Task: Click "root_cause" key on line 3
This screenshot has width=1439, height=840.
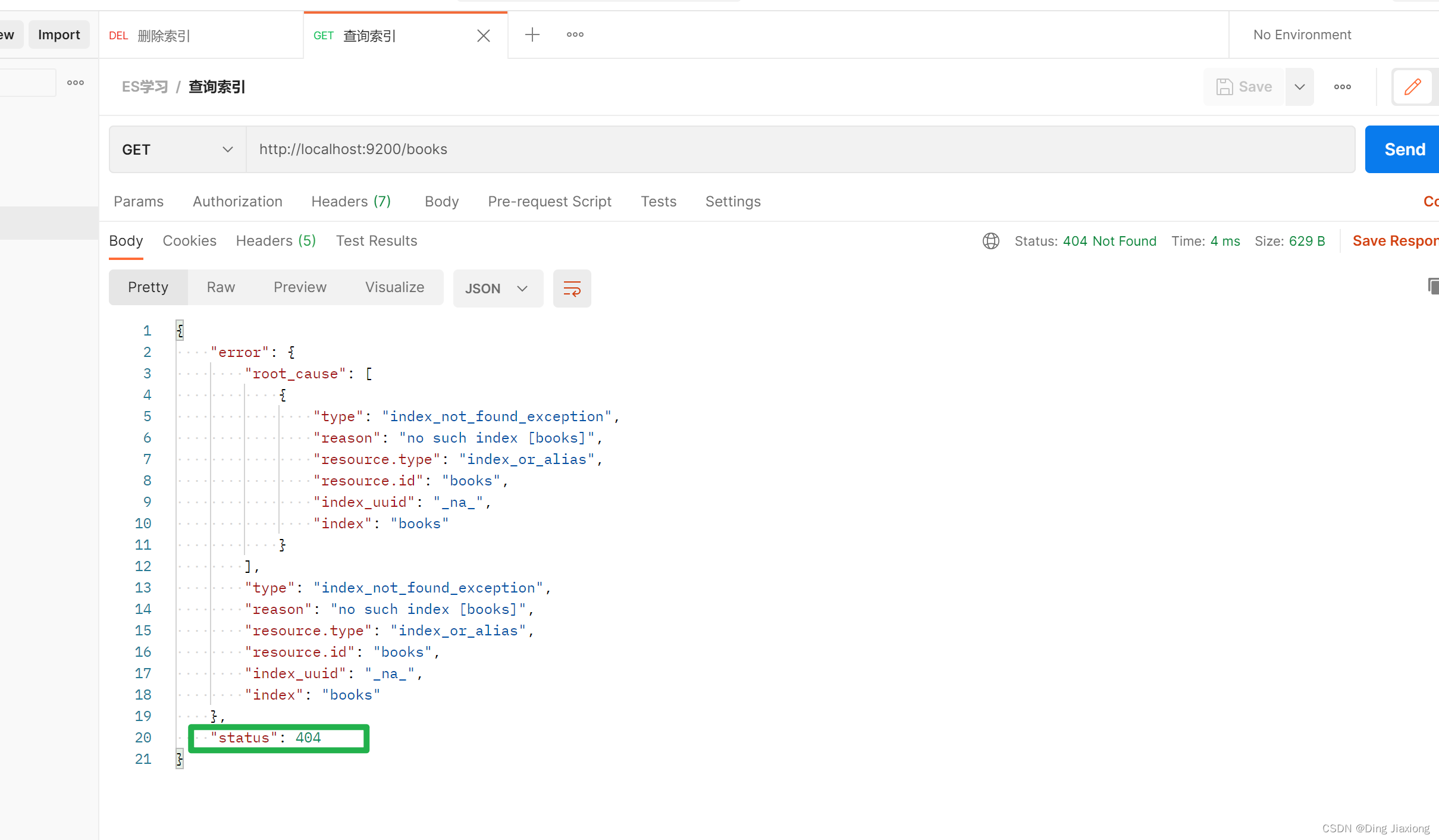Action: 296,374
